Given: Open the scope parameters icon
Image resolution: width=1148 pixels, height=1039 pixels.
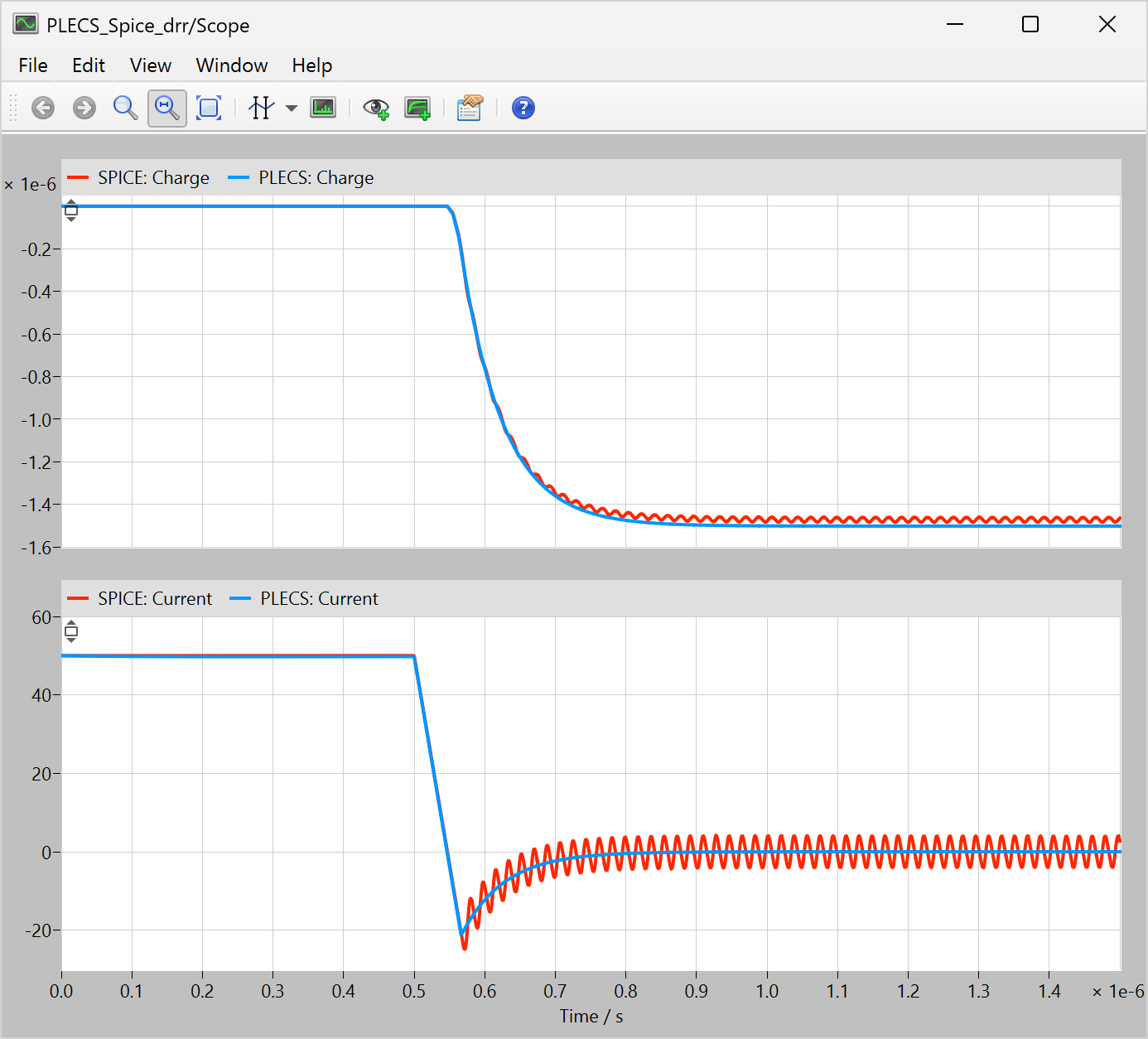Looking at the screenshot, I should click(x=470, y=108).
